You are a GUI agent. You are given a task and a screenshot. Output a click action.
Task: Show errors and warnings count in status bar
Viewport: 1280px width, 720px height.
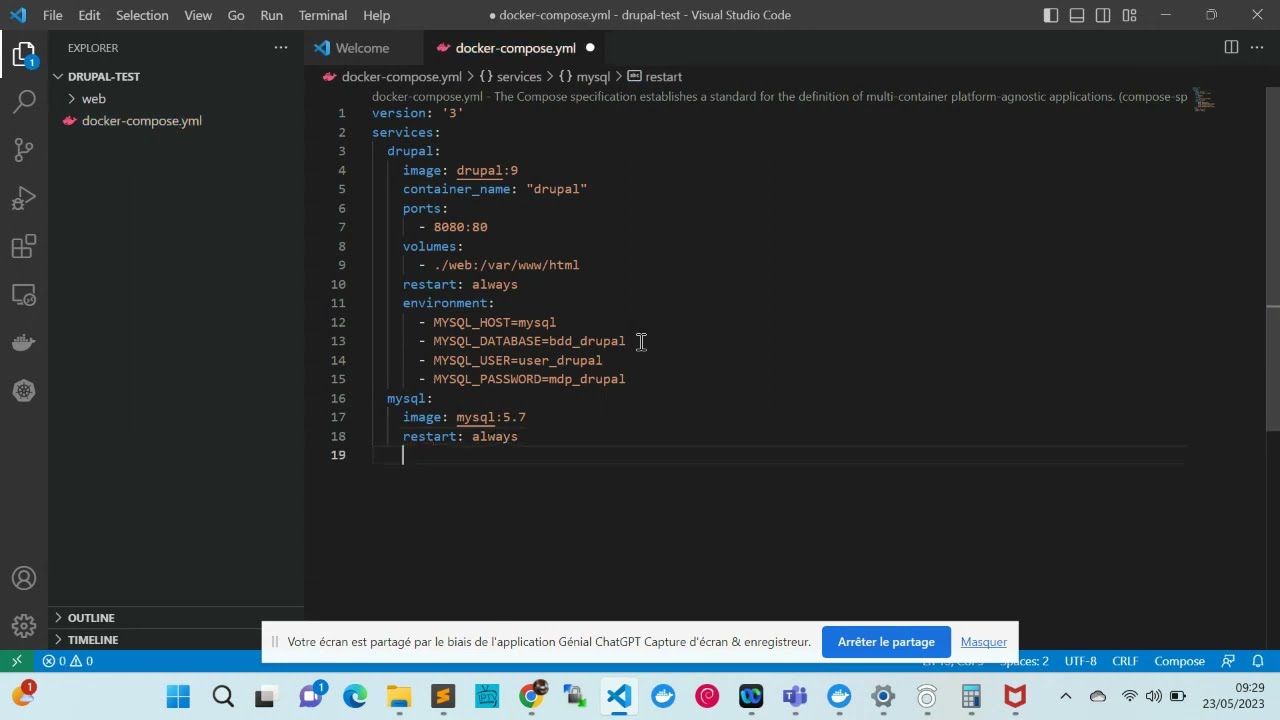(x=67, y=661)
